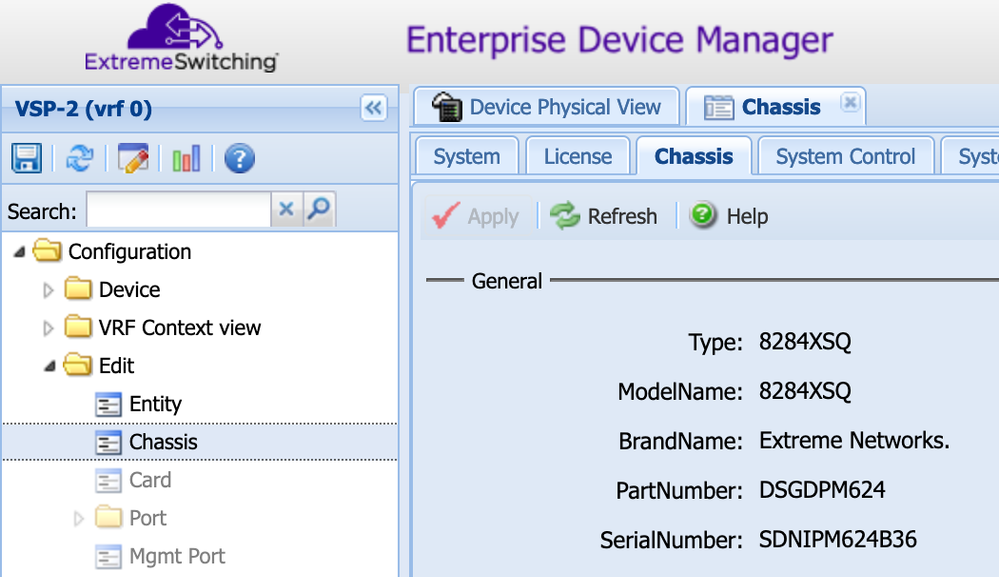
Task: Expand the Port folder arrow
Action: click(79, 518)
